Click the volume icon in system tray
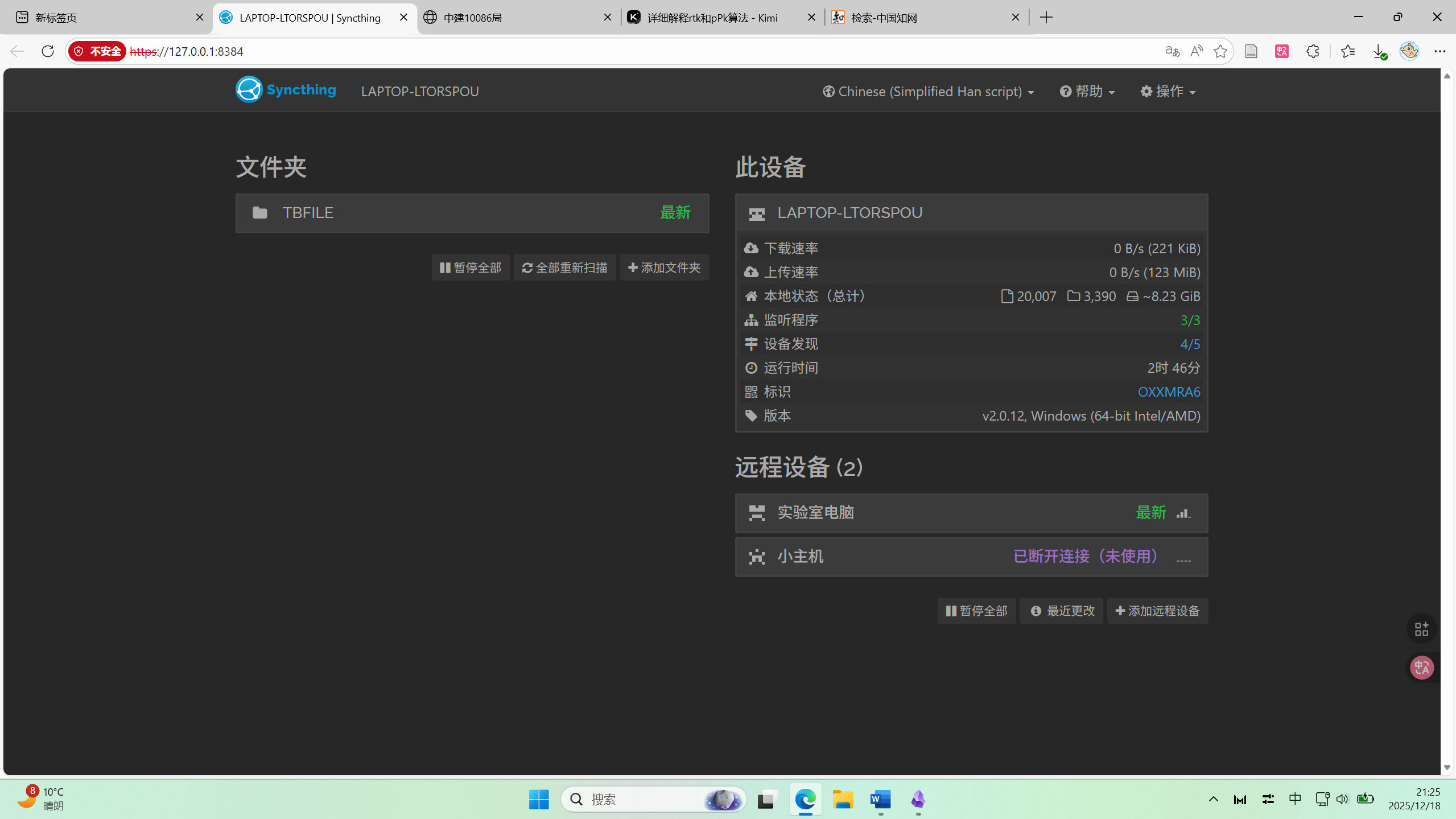1456x819 pixels. (x=1342, y=799)
